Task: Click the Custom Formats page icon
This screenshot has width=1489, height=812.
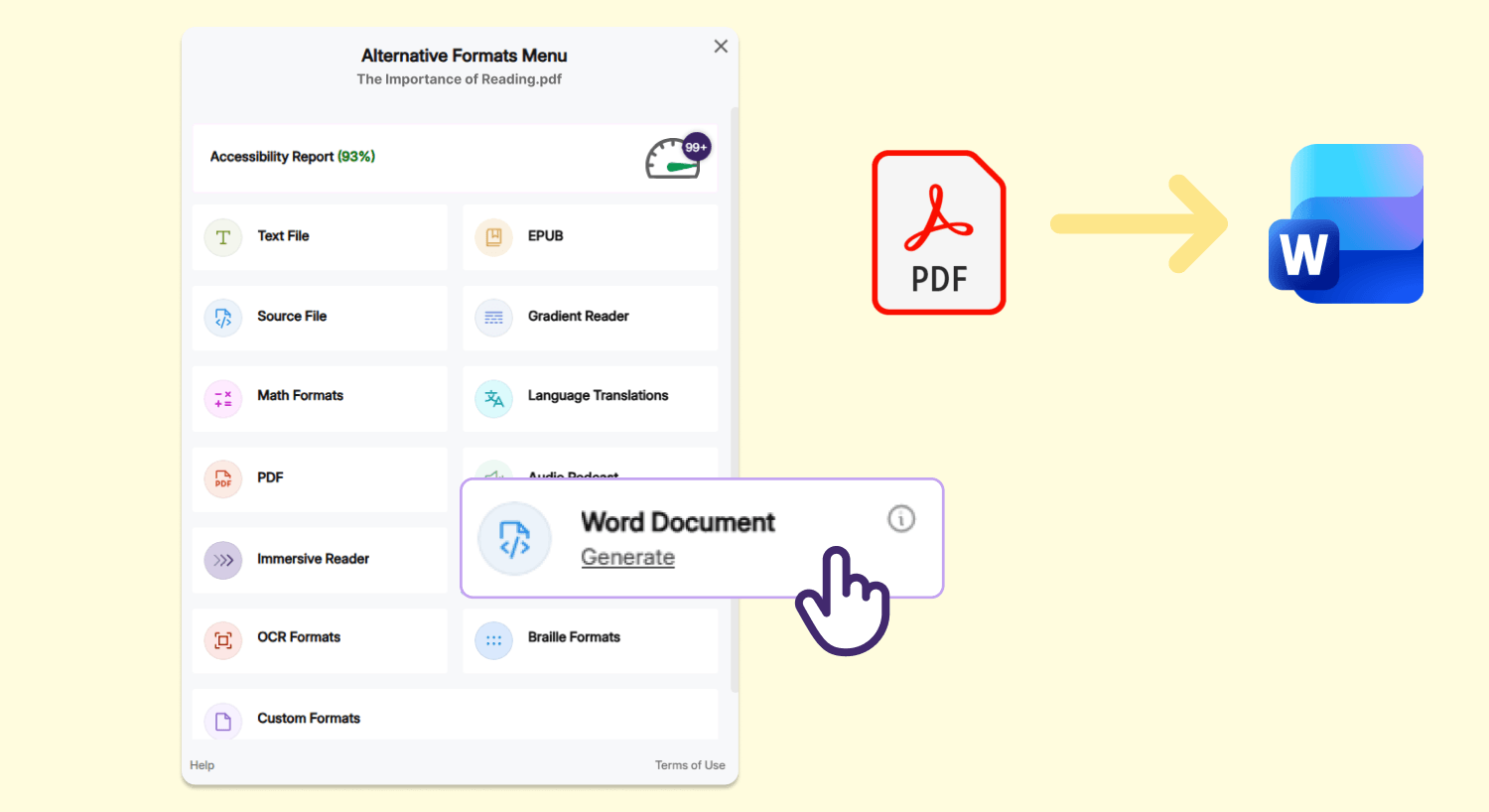Action: pos(223,722)
